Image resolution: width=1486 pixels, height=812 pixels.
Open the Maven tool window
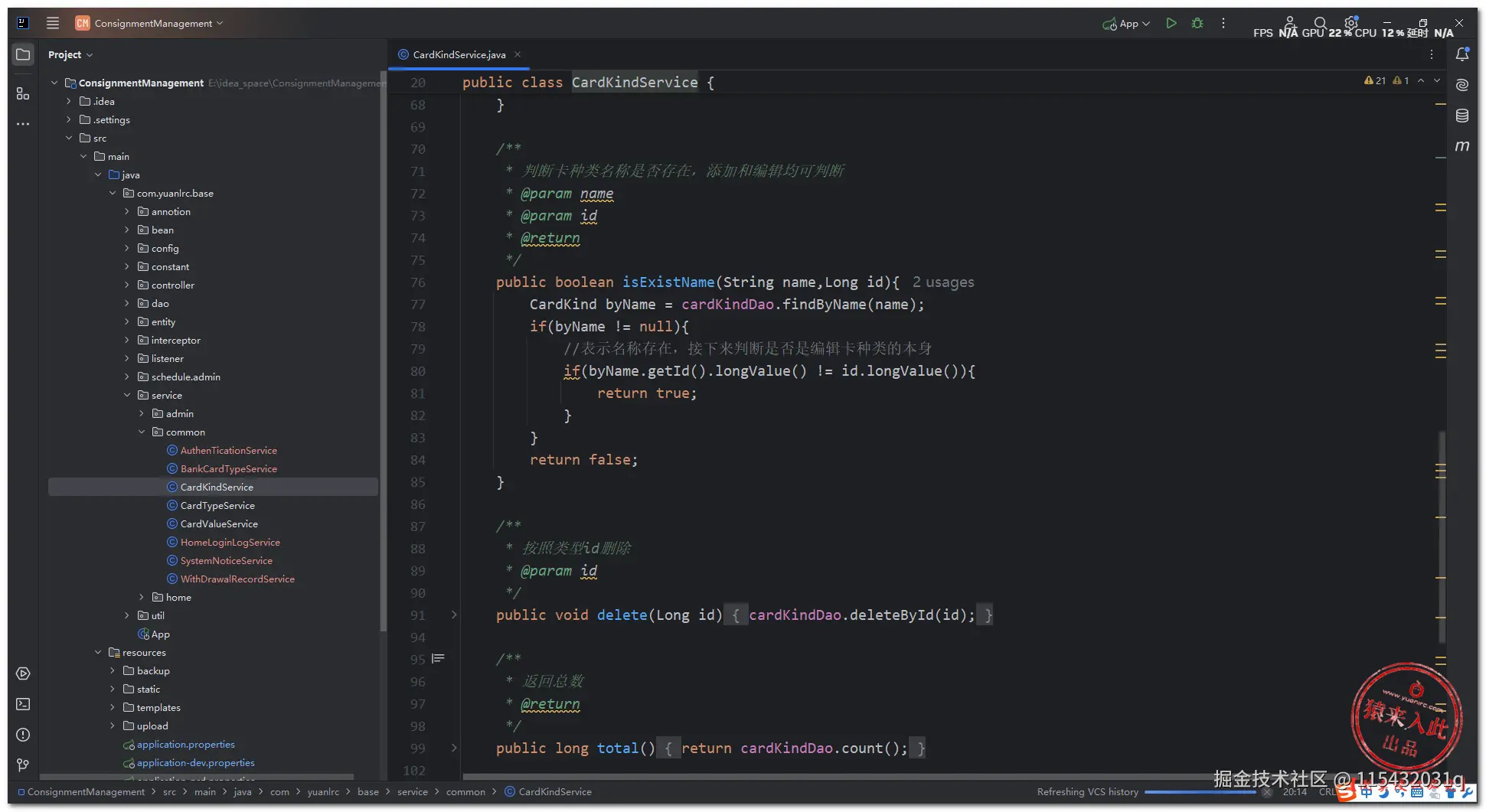pyautogui.click(x=1462, y=146)
